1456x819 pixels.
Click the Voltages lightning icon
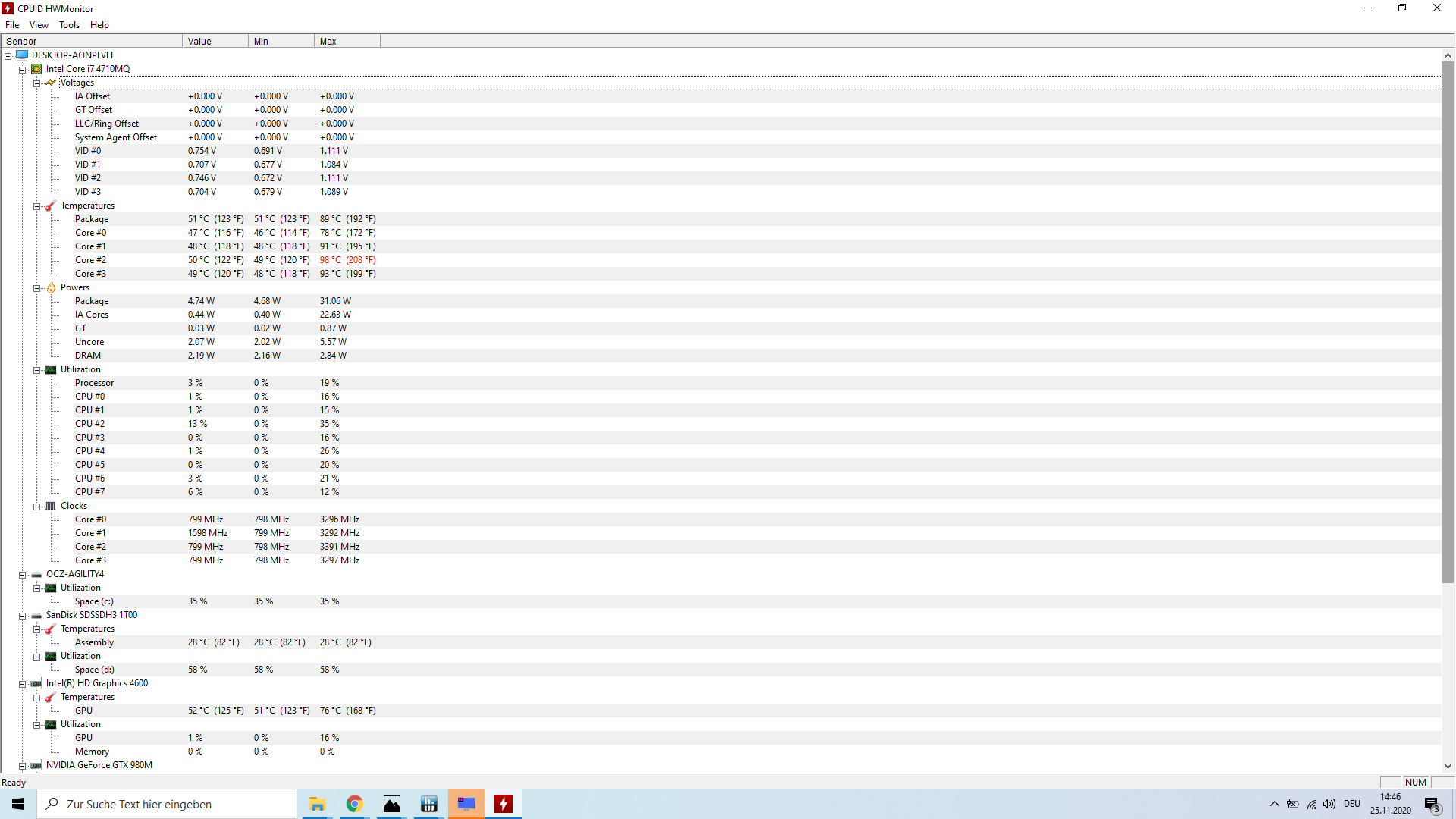coord(51,83)
